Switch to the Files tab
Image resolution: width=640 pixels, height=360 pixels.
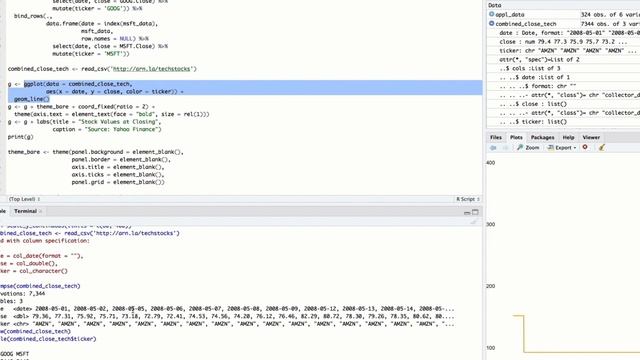point(496,138)
